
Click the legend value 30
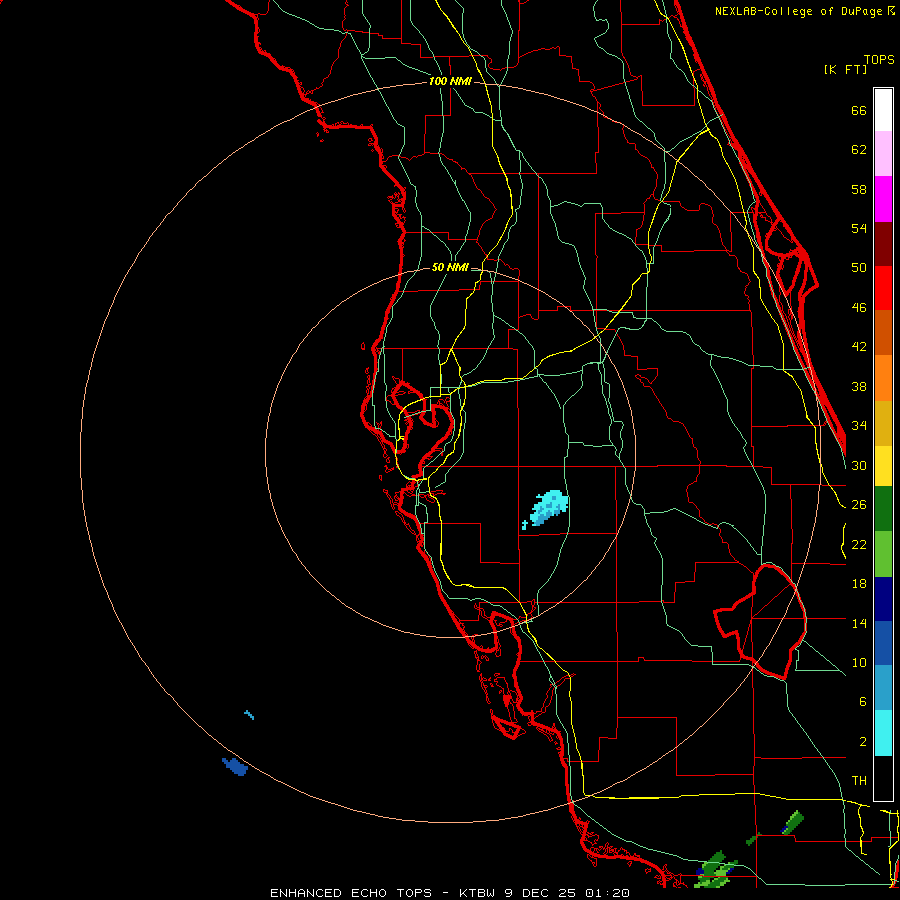pyautogui.click(x=859, y=465)
